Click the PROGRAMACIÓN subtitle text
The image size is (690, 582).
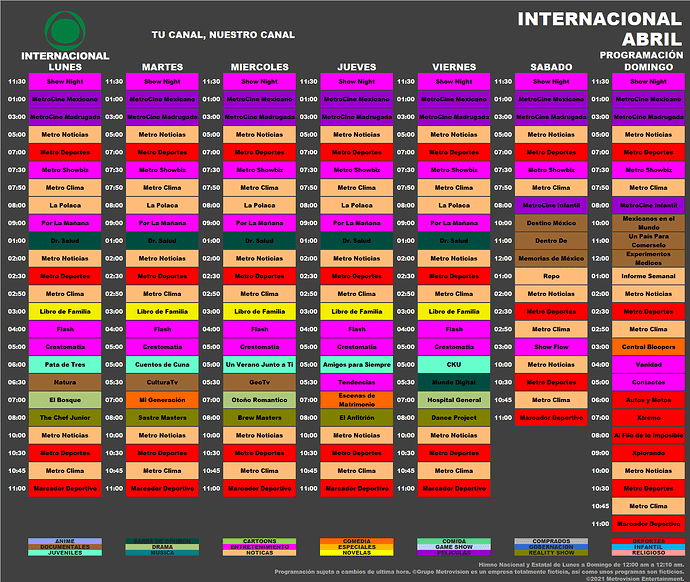641,55
